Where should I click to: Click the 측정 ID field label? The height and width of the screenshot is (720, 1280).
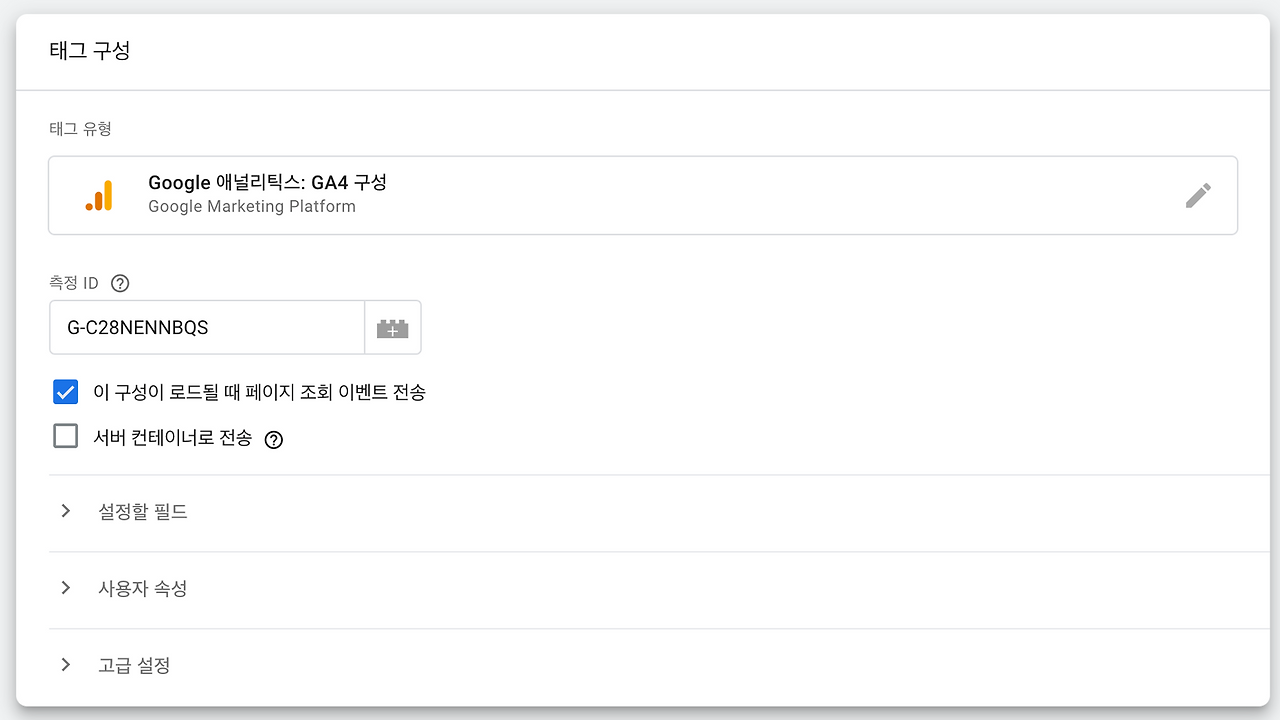[x=74, y=283]
